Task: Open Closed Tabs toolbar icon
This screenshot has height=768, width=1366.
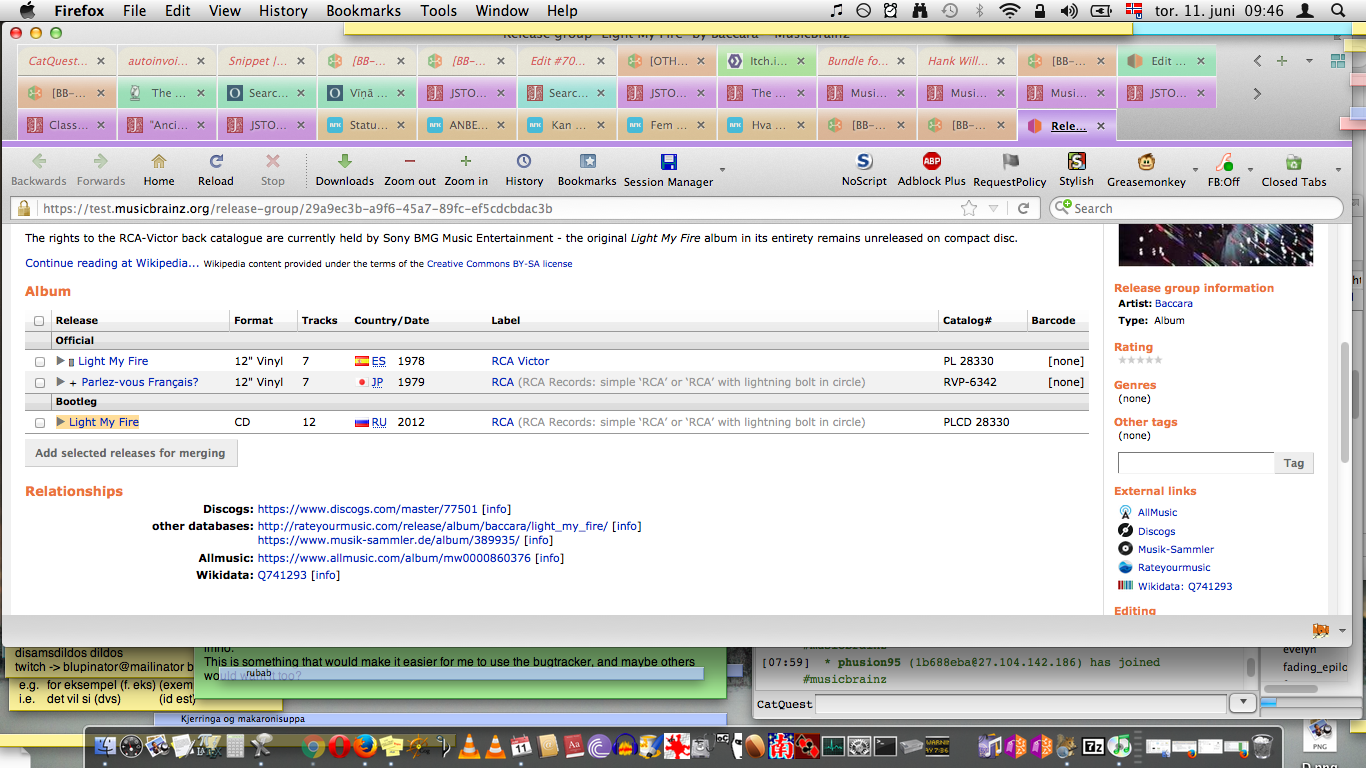Action: [1293, 161]
